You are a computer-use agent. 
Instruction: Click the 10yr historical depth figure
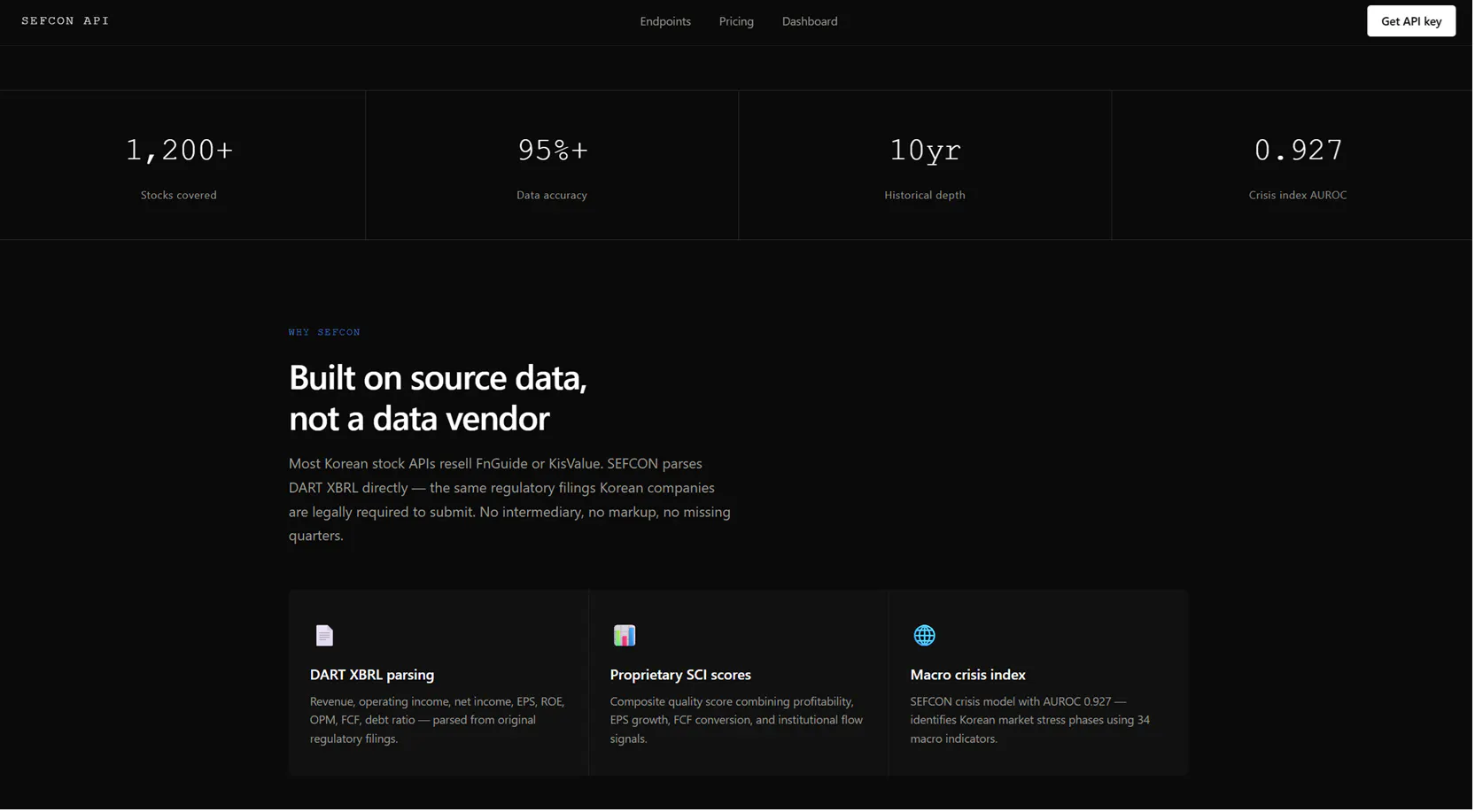tap(927, 151)
